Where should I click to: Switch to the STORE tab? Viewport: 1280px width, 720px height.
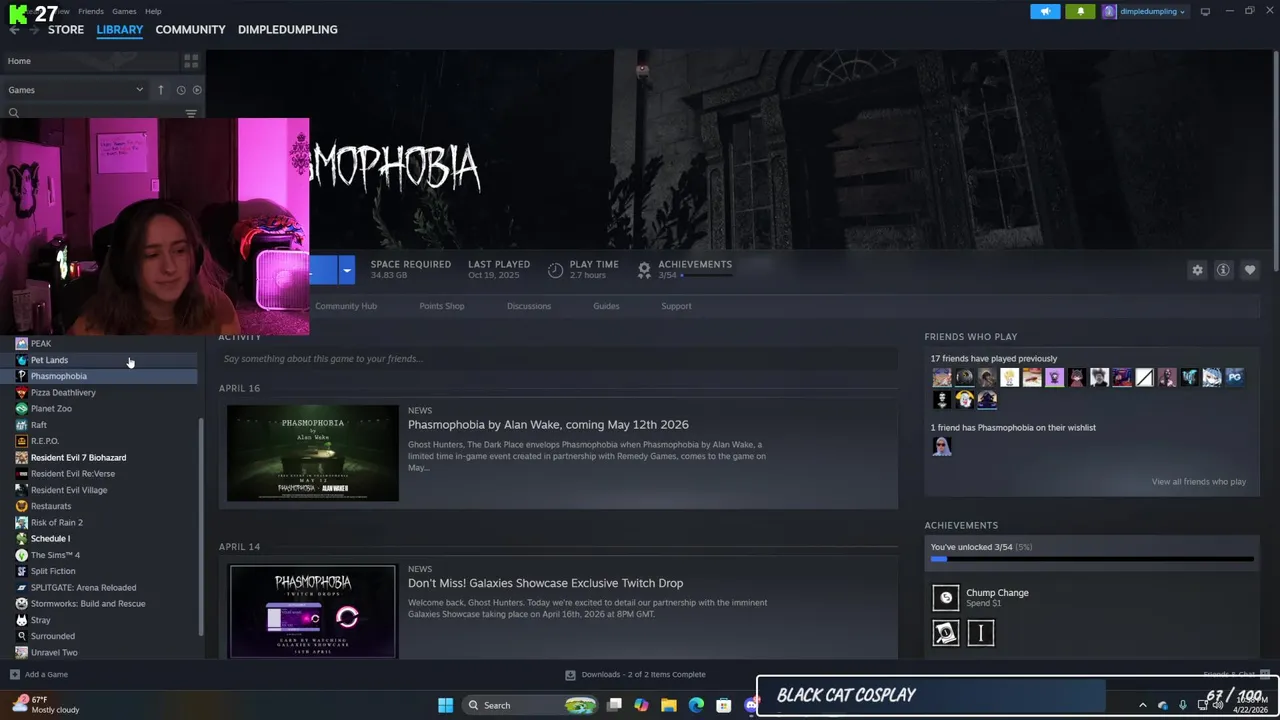point(66,29)
